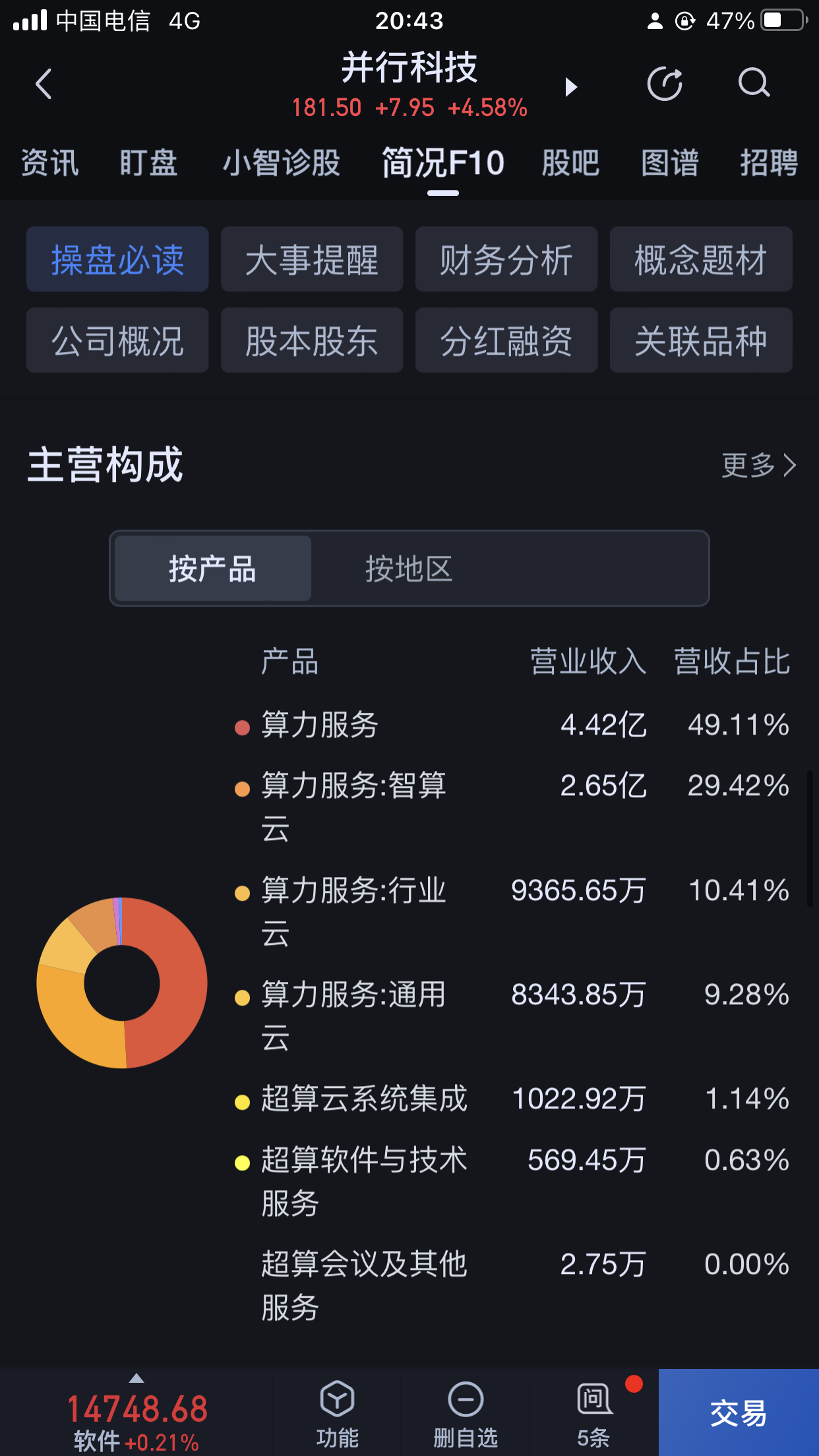Screen dimensions: 819x1456
Task: Open the 功能 cube icon
Action: point(337,1399)
